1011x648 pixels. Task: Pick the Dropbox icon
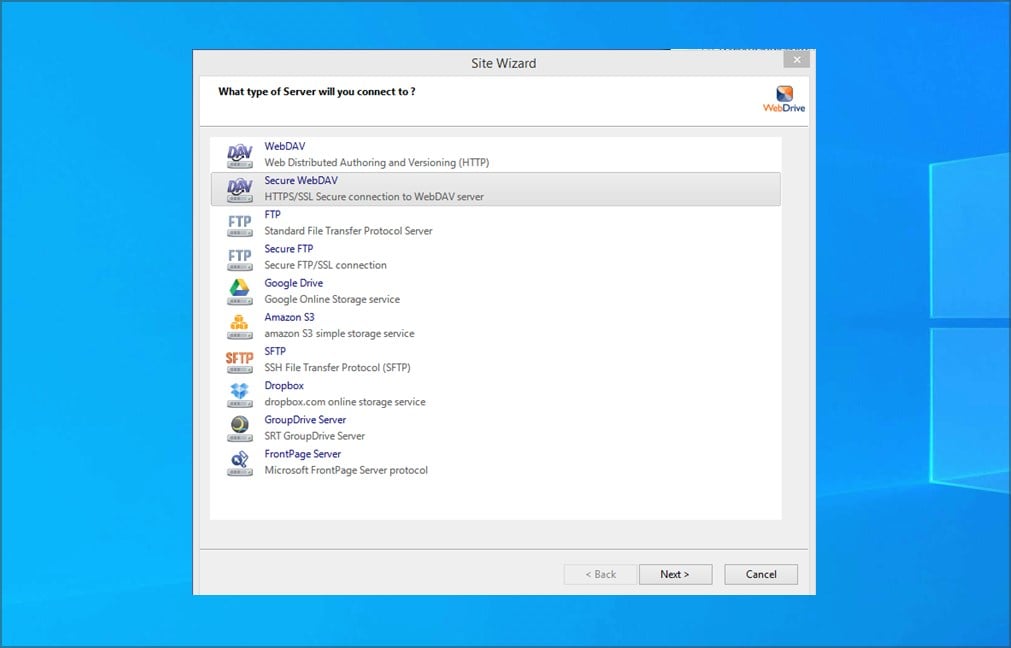239,395
